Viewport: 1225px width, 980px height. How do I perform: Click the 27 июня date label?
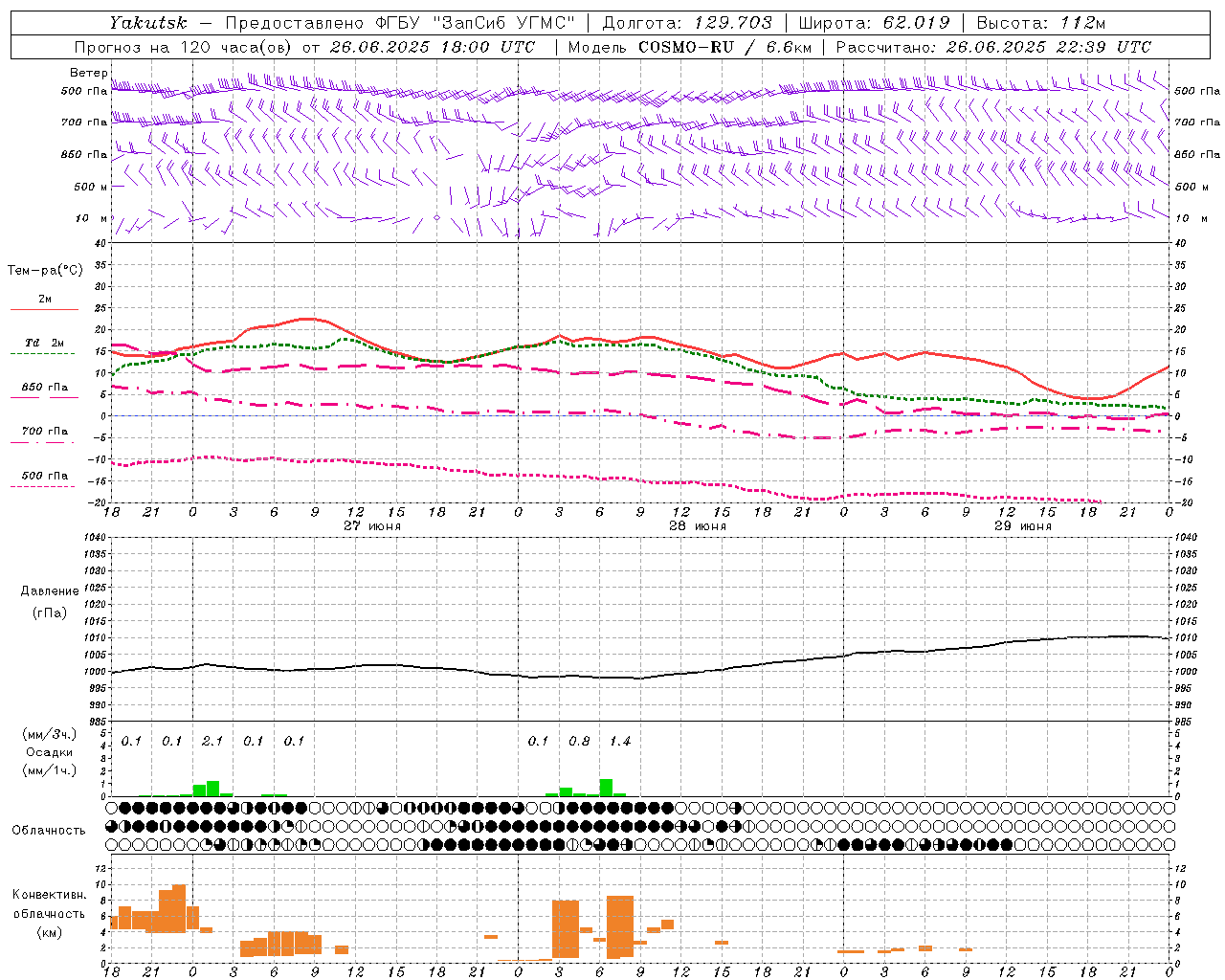point(372,526)
